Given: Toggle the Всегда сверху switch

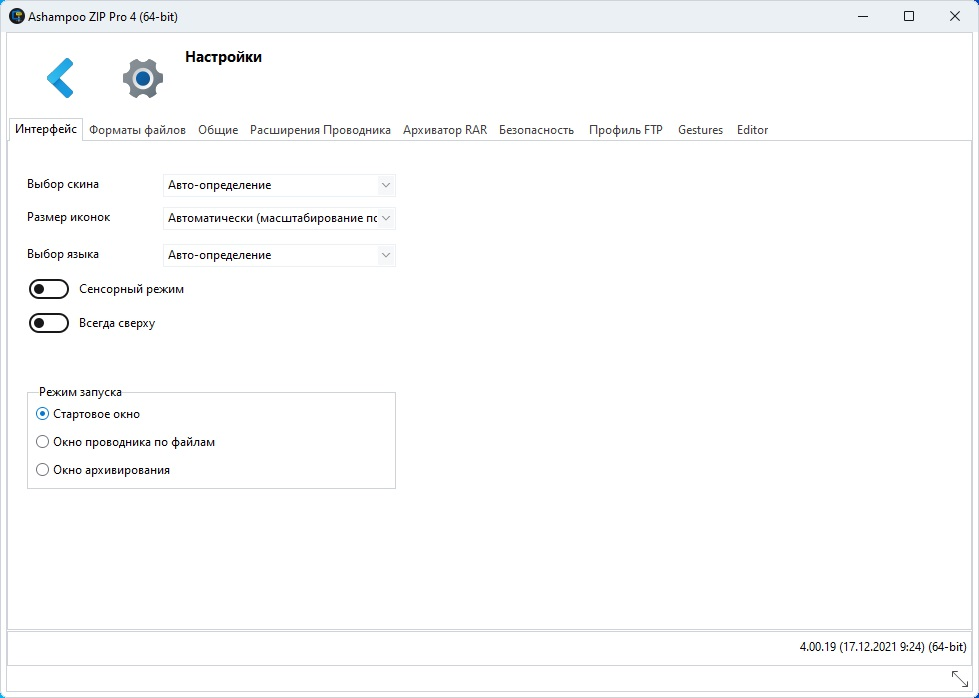Looking at the screenshot, I should [49, 323].
